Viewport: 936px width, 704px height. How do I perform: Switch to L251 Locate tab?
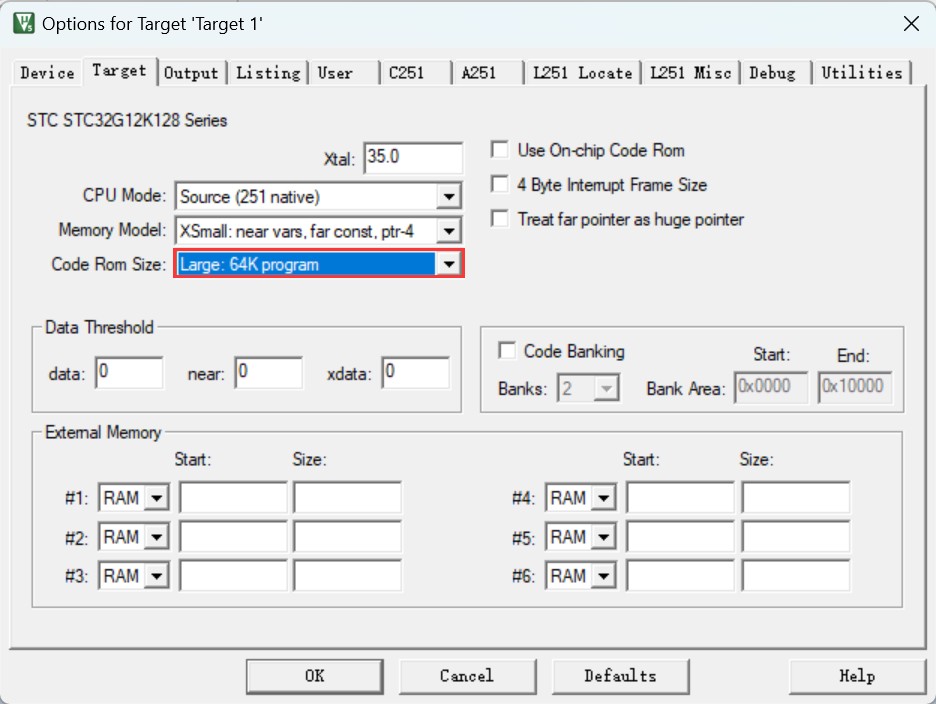click(583, 73)
